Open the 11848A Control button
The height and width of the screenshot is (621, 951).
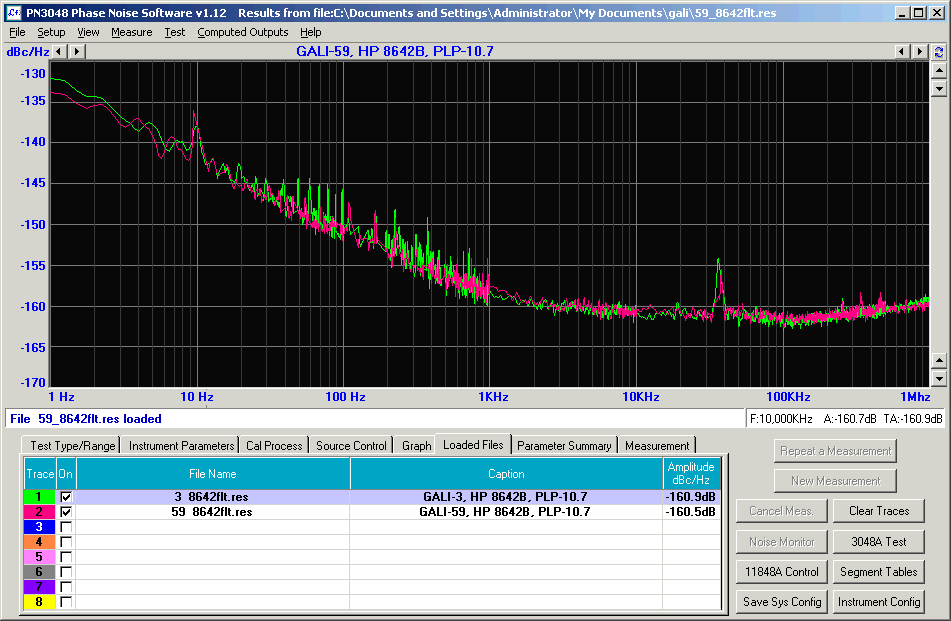[782, 571]
